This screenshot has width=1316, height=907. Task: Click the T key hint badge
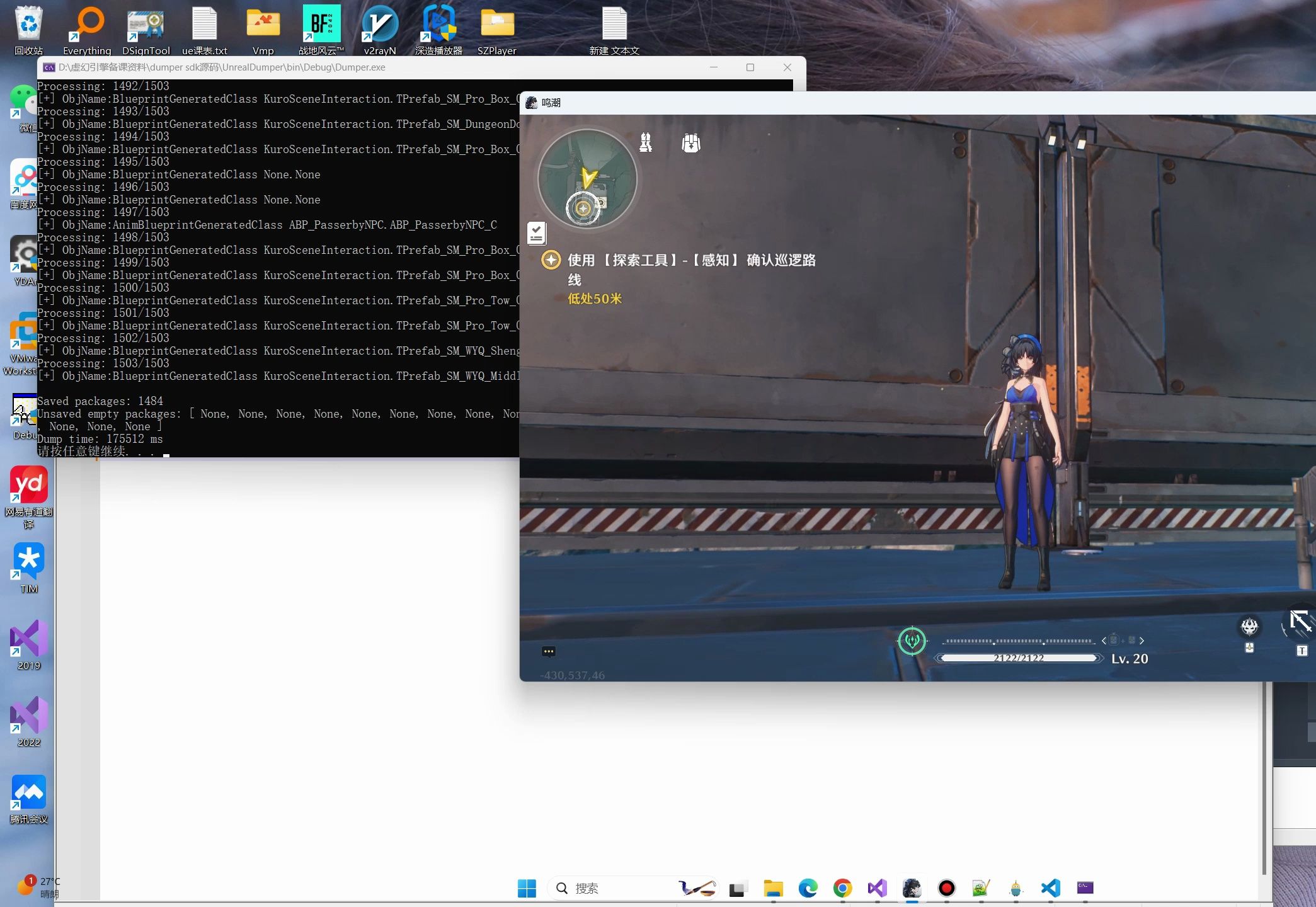point(1302,651)
